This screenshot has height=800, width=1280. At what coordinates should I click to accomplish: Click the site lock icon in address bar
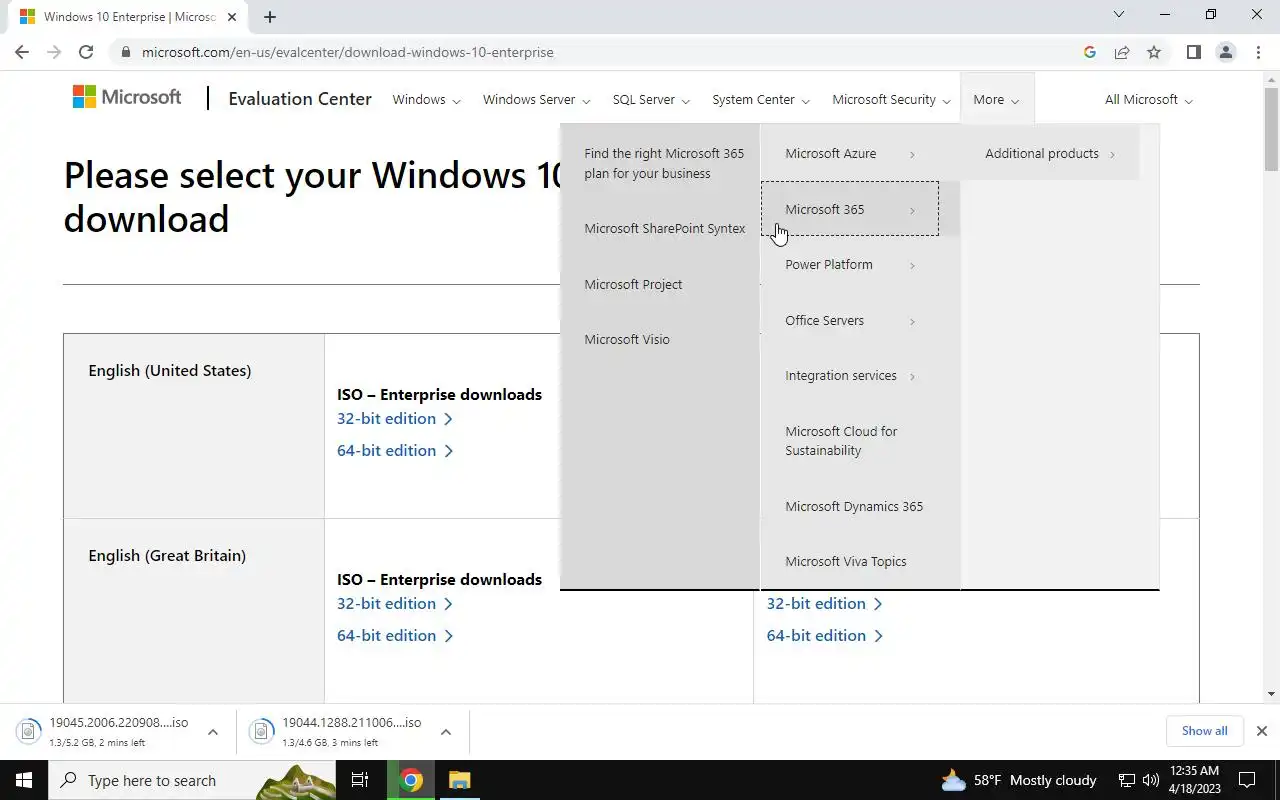coord(125,52)
